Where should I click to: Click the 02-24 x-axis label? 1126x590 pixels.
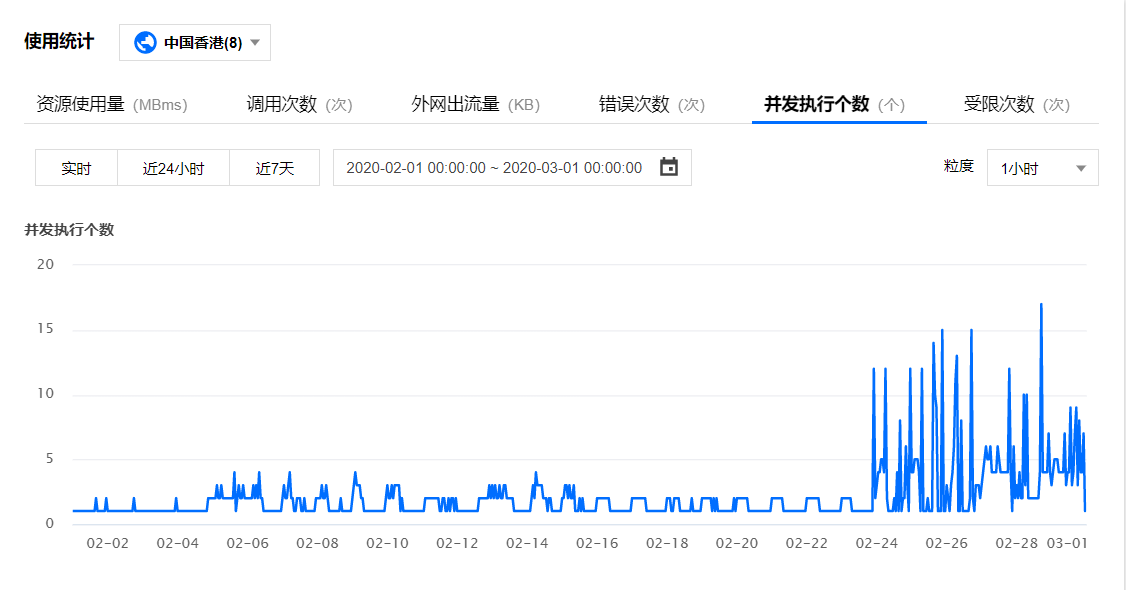877,543
